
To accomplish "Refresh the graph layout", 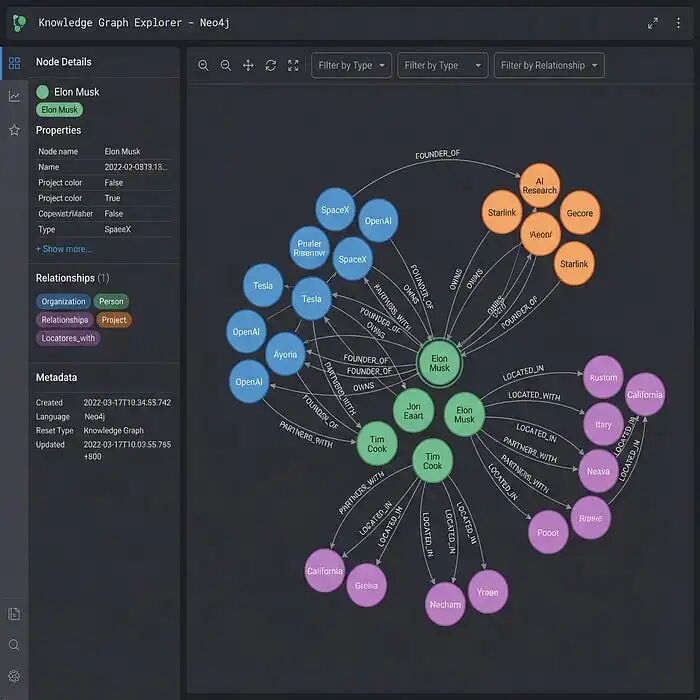I will click(271, 66).
